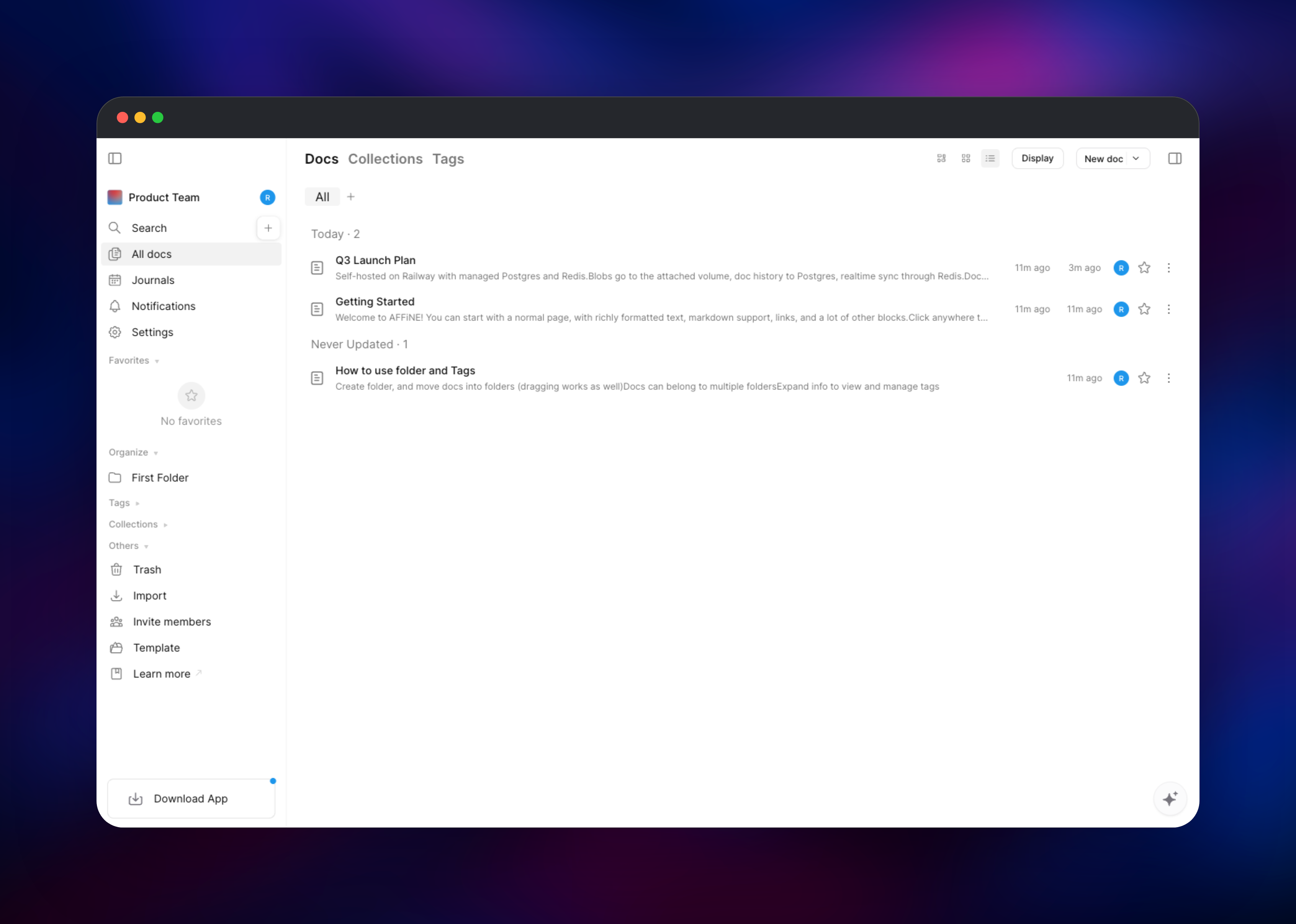Viewport: 1296px width, 924px height.
Task: Click the No favorites label
Action: (x=191, y=421)
